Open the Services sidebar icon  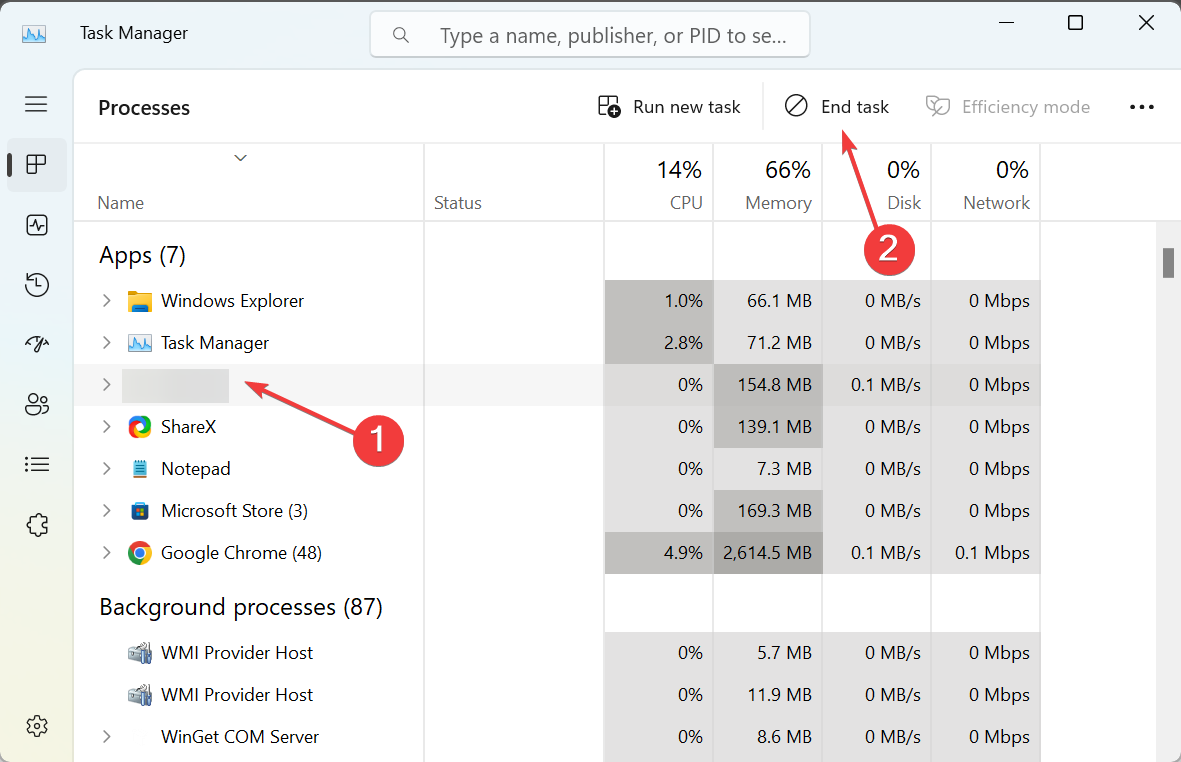[36, 525]
